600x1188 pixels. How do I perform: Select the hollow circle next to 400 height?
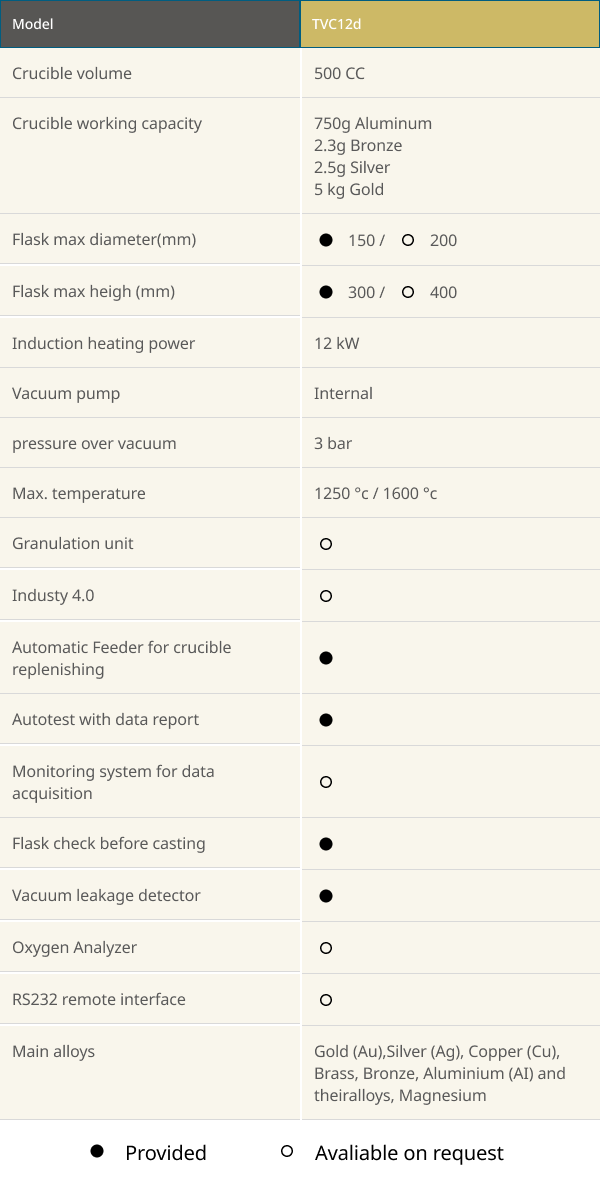coord(408,292)
